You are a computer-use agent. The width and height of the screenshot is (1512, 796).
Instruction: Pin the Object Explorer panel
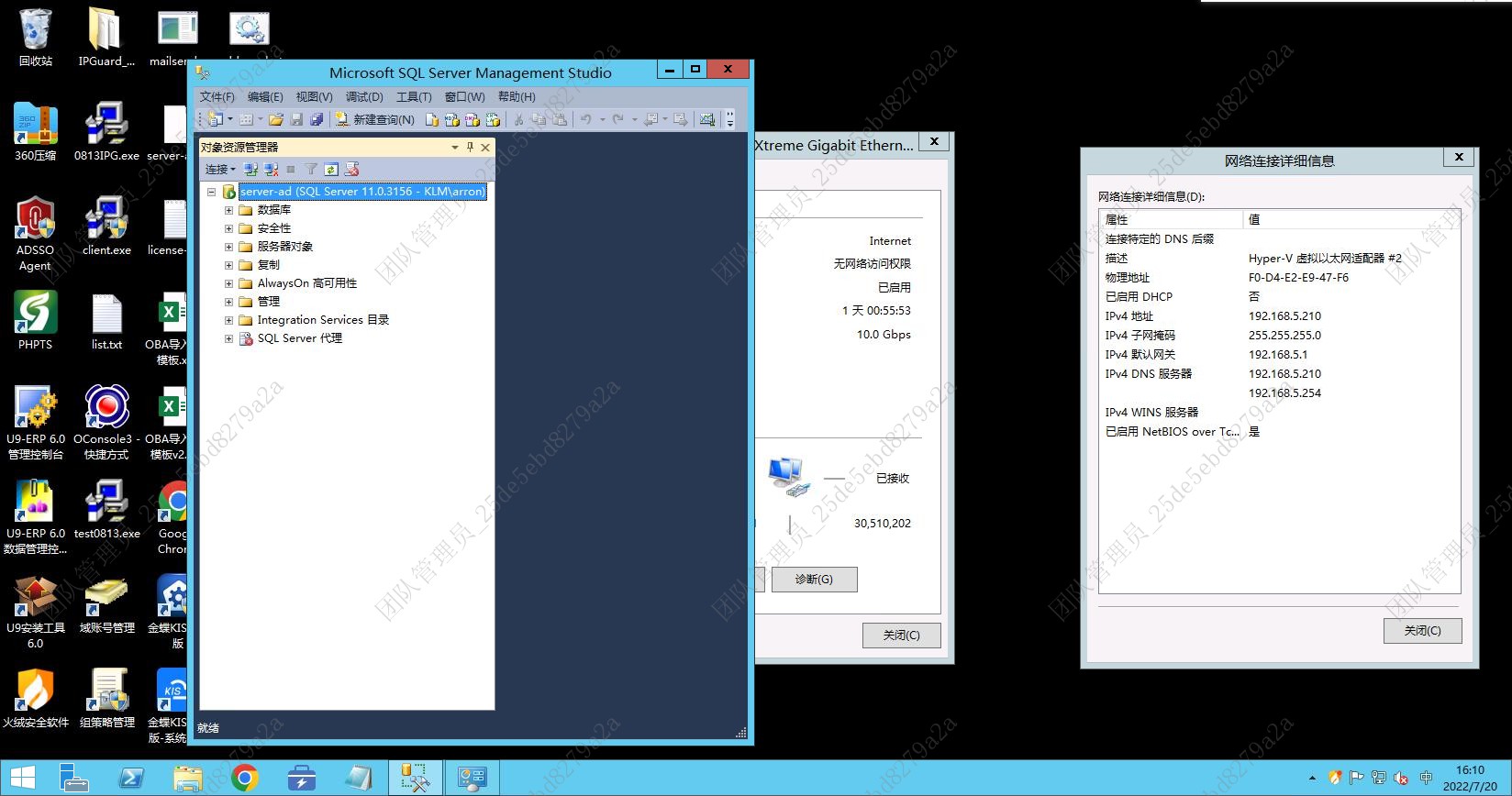tap(470, 147)
